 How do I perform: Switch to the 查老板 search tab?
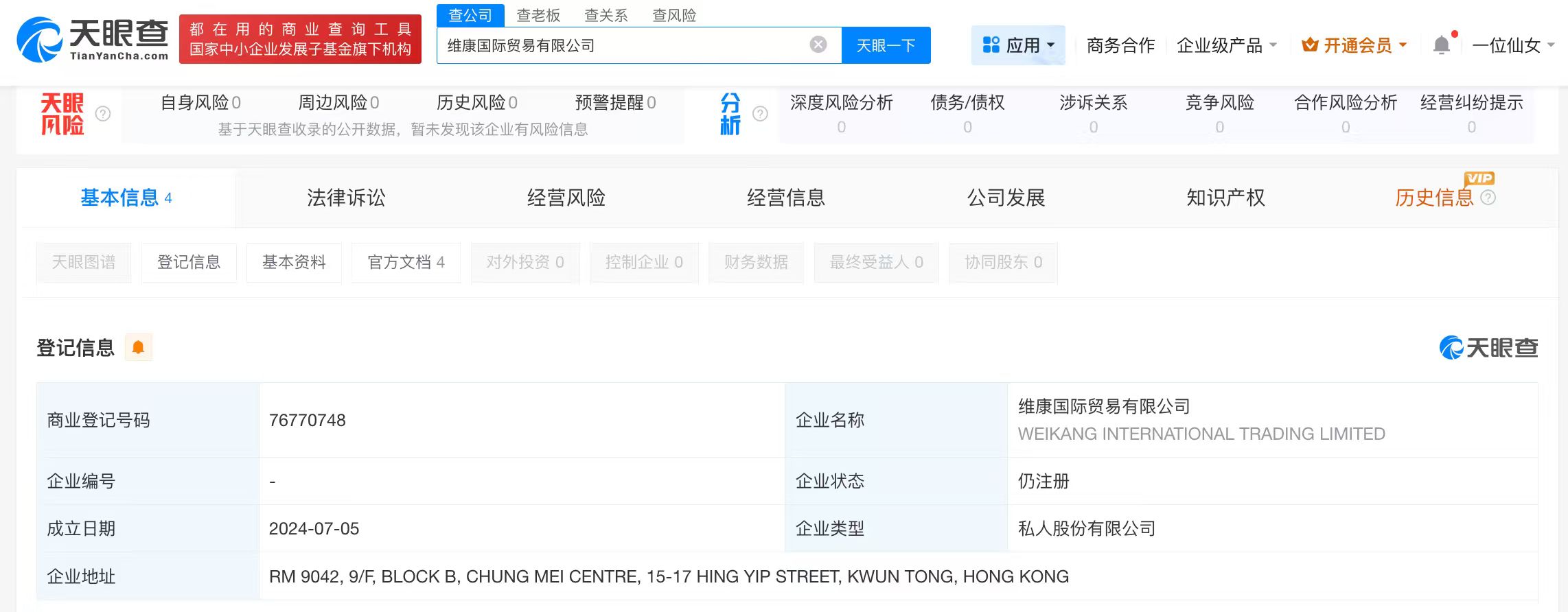click(x=538, y=15)
